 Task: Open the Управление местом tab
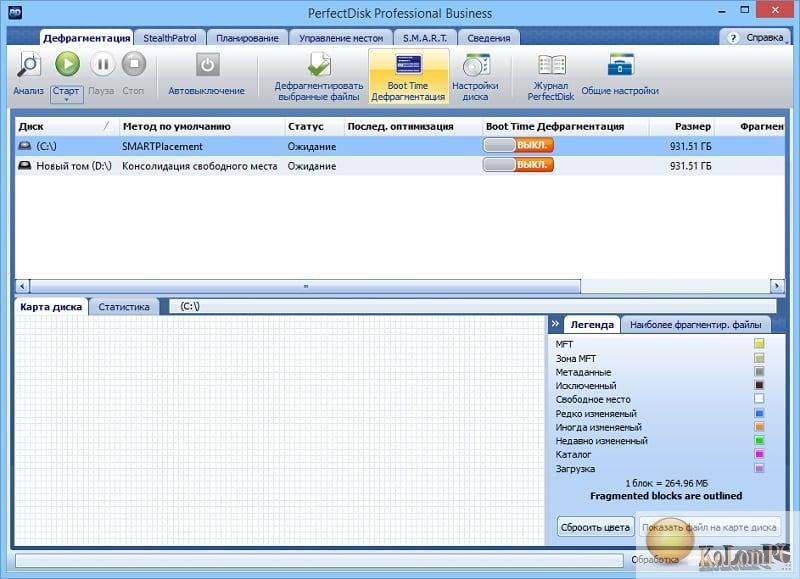[341, 38]
